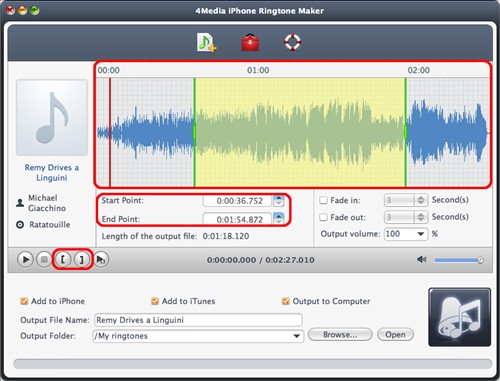Open the Output volume dropdown
500x381 pixels.
pos(406,234)
